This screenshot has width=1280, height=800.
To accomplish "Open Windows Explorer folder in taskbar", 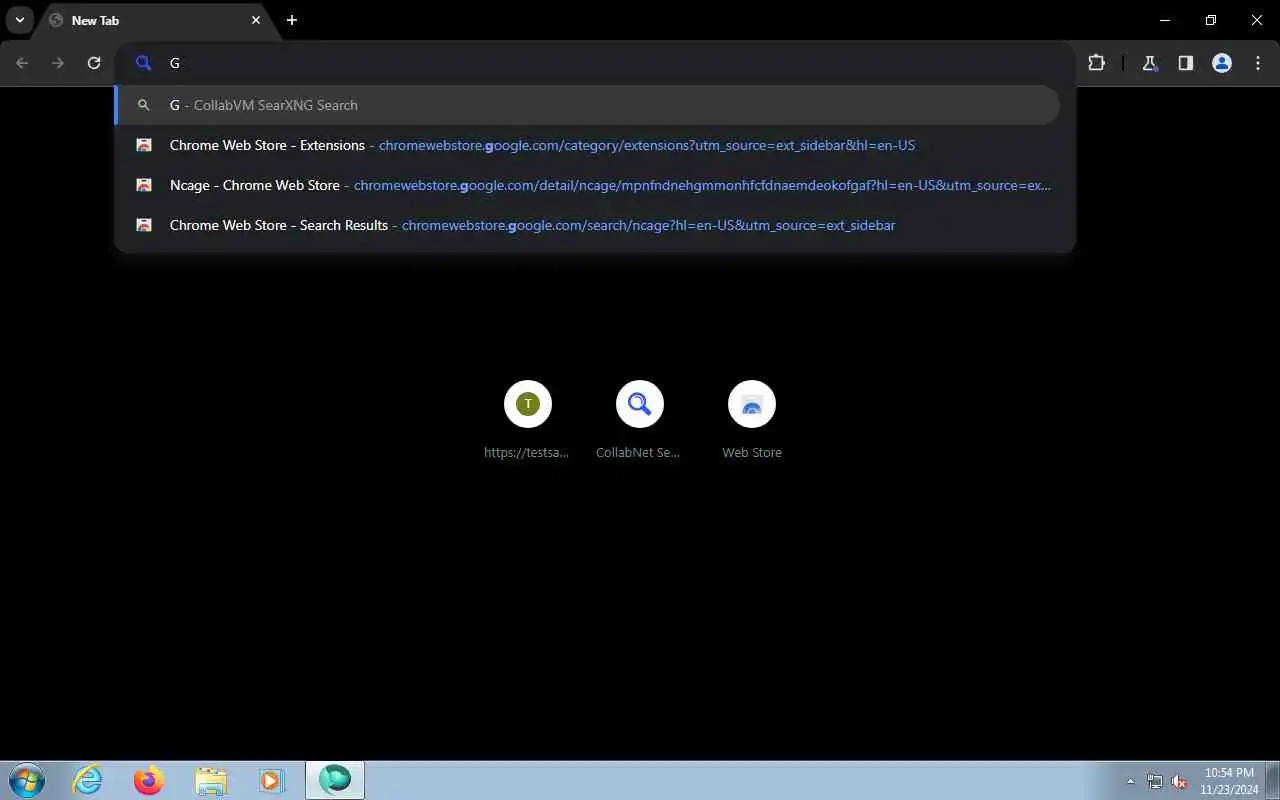I will [x=211, y=780].
